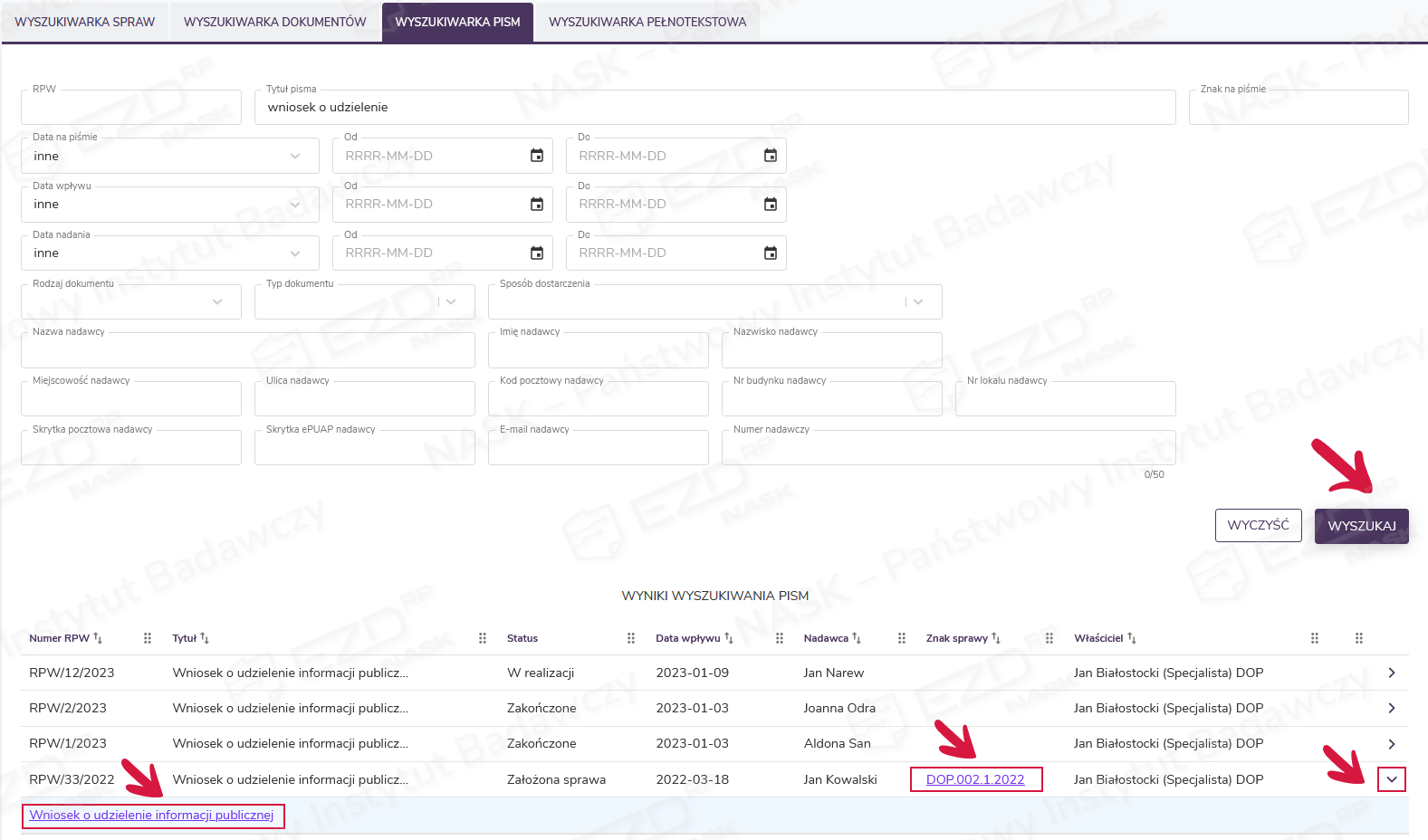The height and width of the screenshot is (840, 1428).
Task: Open the Sposób dostarczenia dropdown
Action: click(918, 302)
